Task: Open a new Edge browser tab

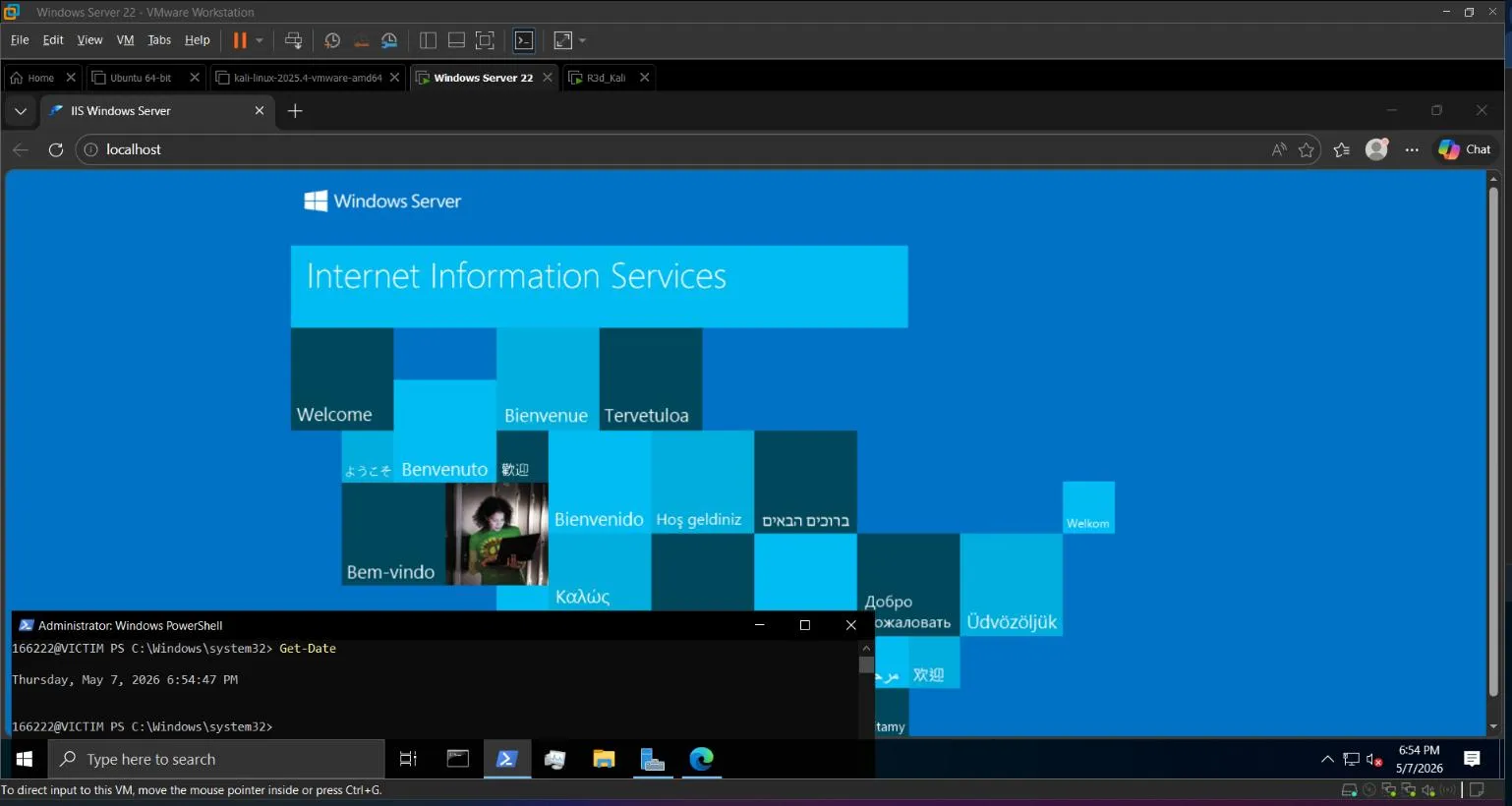Action: click(295, 111)
